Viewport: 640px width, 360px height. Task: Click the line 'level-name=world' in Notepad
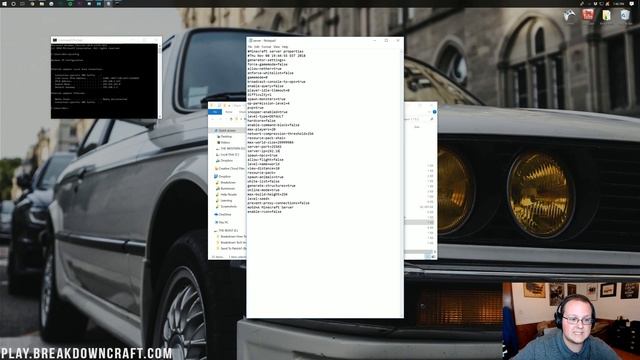(x=264, y=164)
